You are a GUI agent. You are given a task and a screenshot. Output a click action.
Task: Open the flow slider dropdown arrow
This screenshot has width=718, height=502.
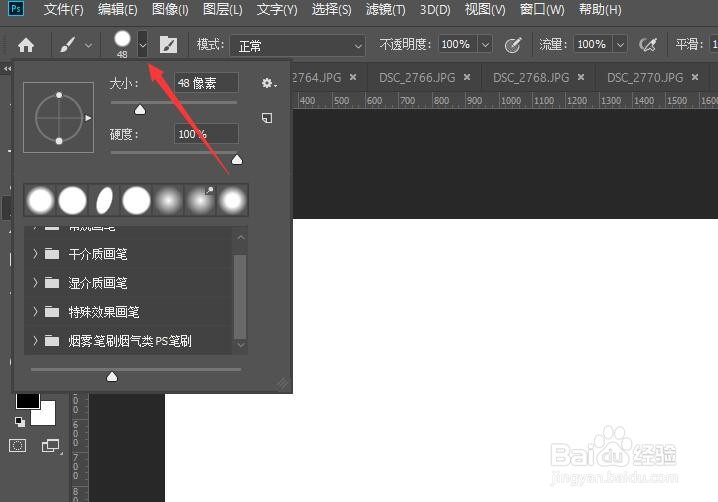point(620,44)
